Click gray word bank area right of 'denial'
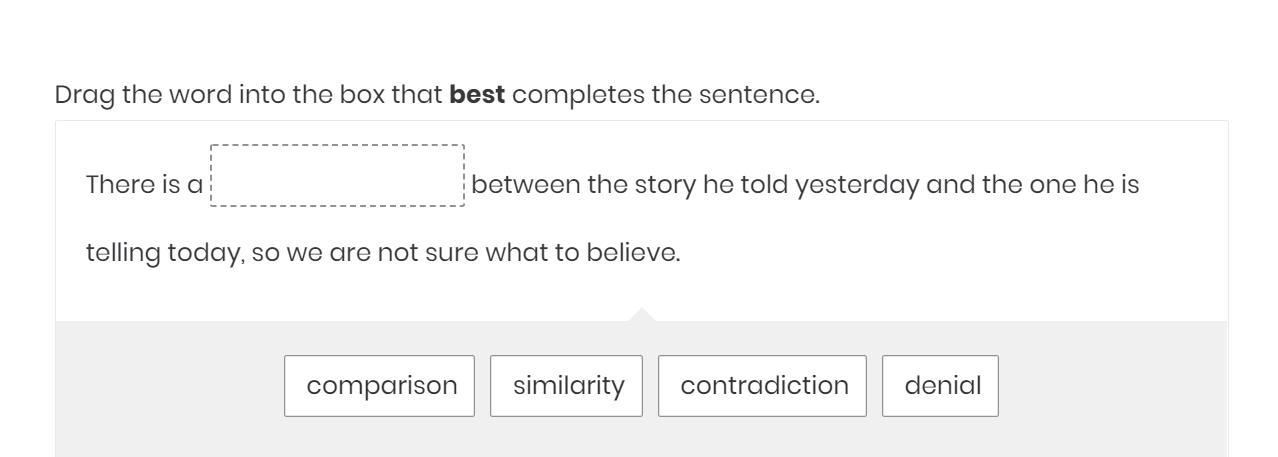This screenshot has width=1278, height=457. (1110, 386)
